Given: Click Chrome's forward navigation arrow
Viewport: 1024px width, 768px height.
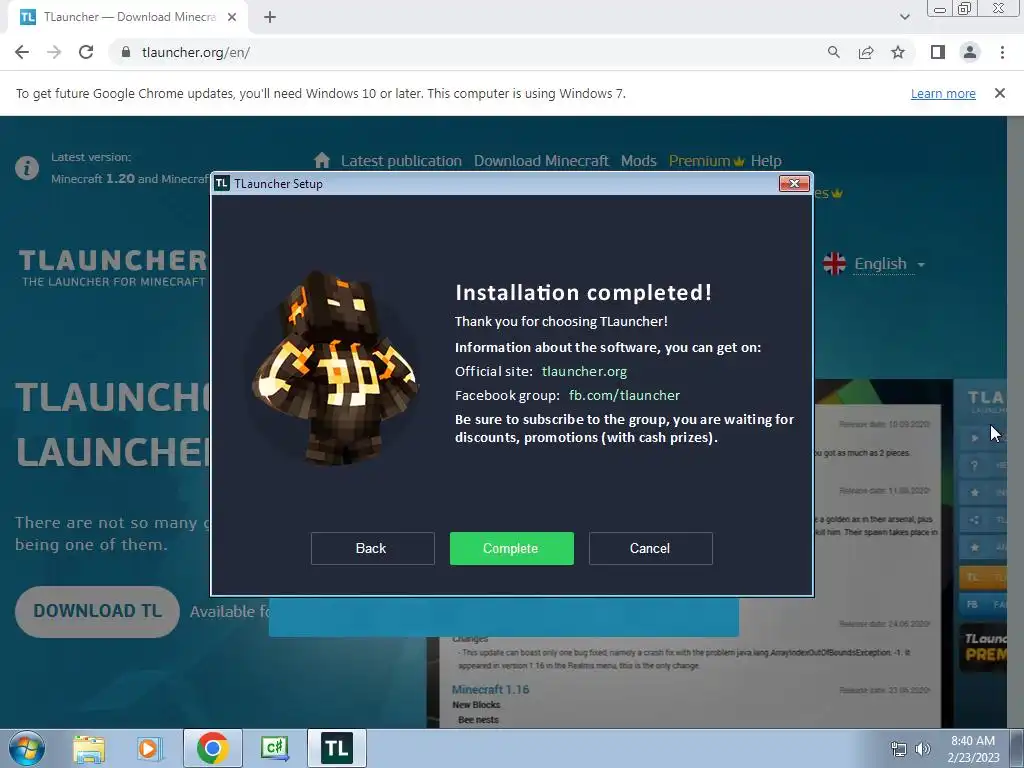Looking at the screenshot, I should coord(54,52).
